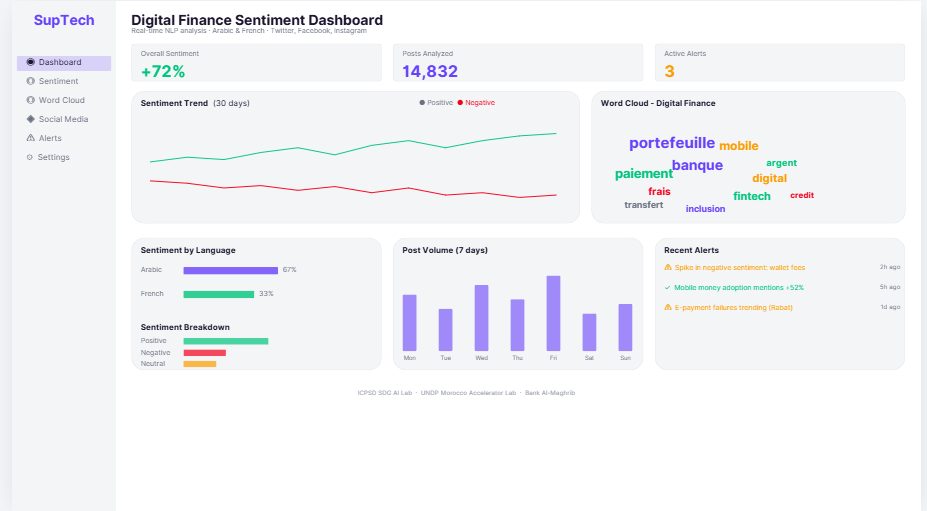Screen dimensions: 927x511
Task: Click the word 'inclusion' in word cloud
Action: coord(705,209)
